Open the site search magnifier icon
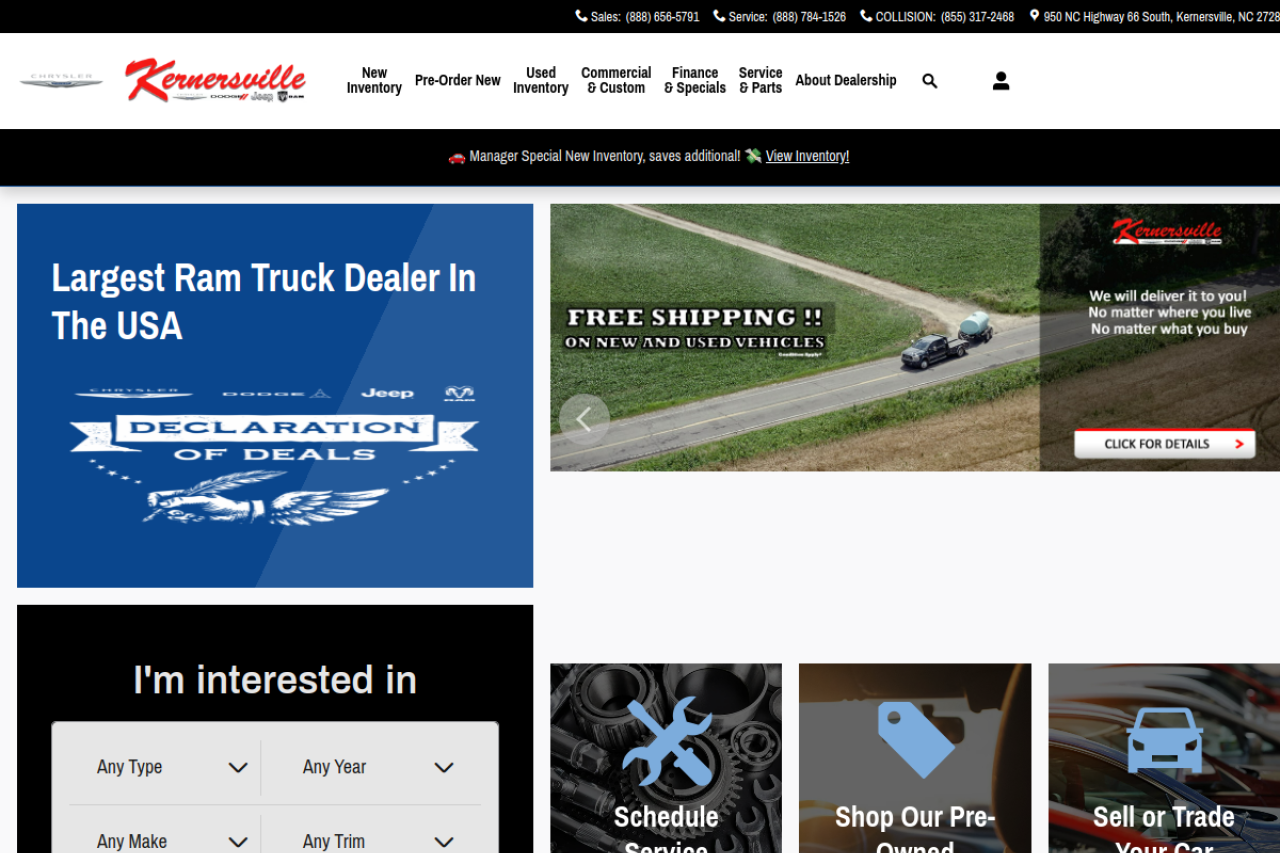 [930, 81]
